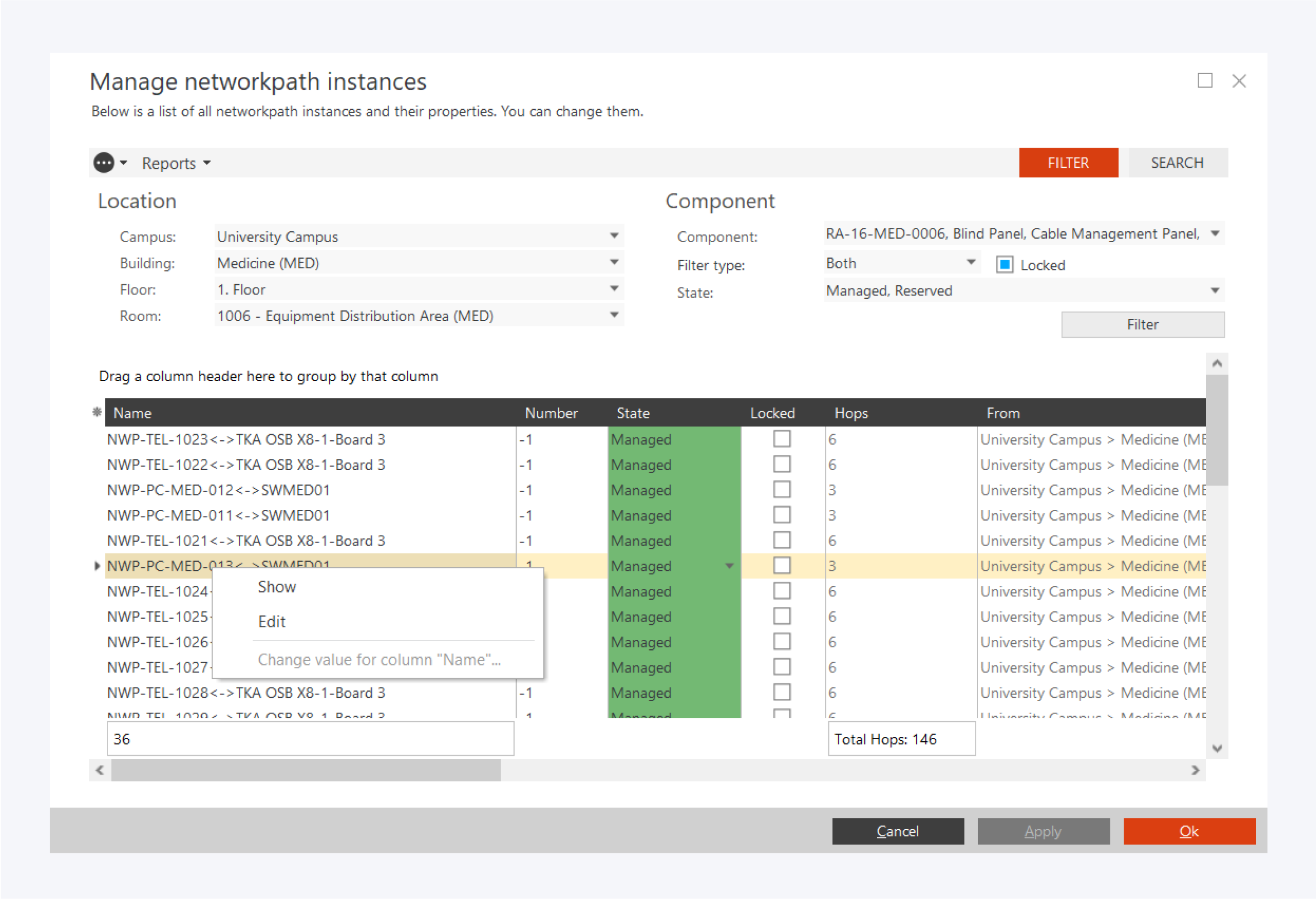
Task: Switch to the SEARCH tab
Action: pyautogui.click(x=1177, y=163)
